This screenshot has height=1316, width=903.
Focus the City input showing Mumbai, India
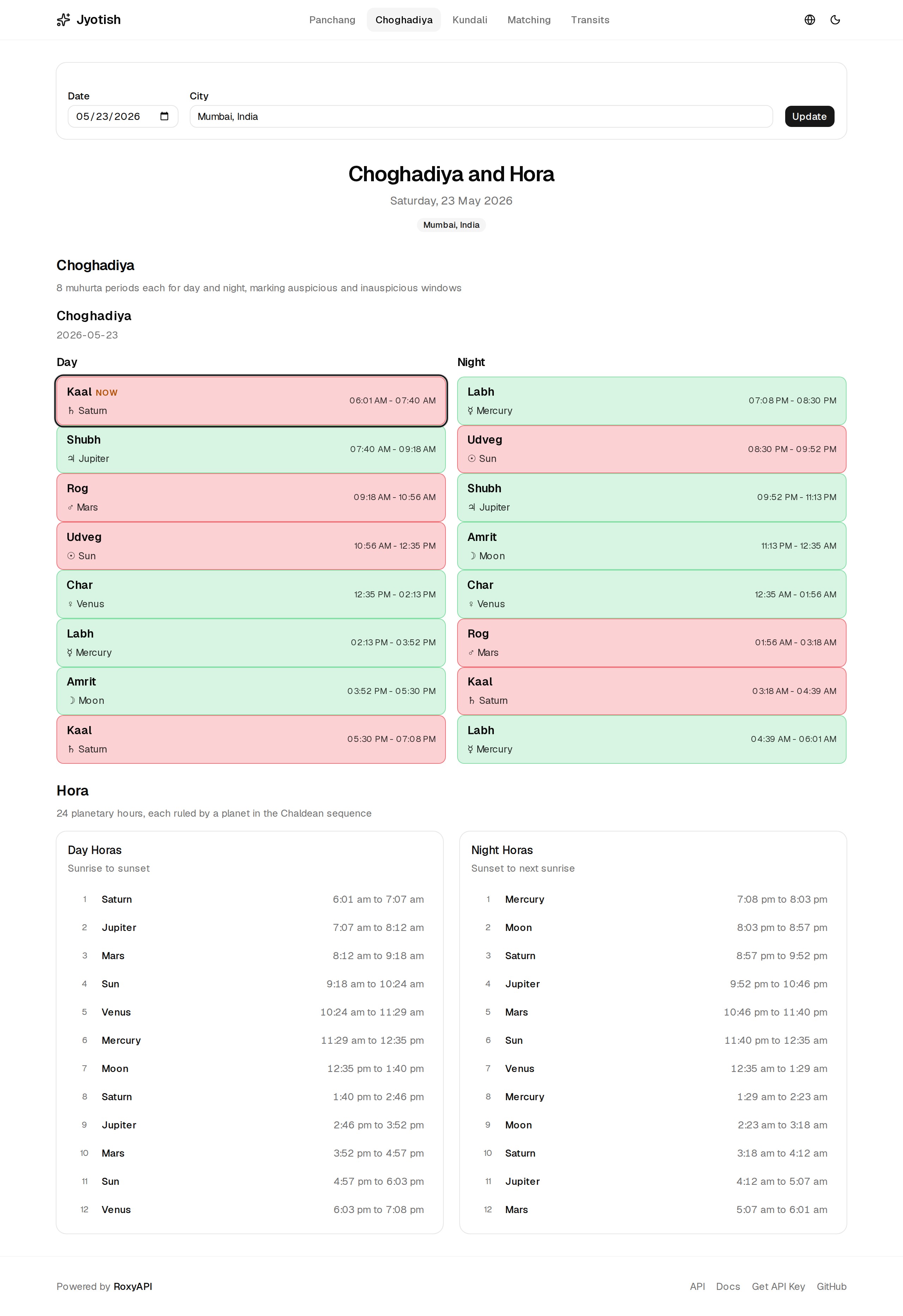point(481,116)
